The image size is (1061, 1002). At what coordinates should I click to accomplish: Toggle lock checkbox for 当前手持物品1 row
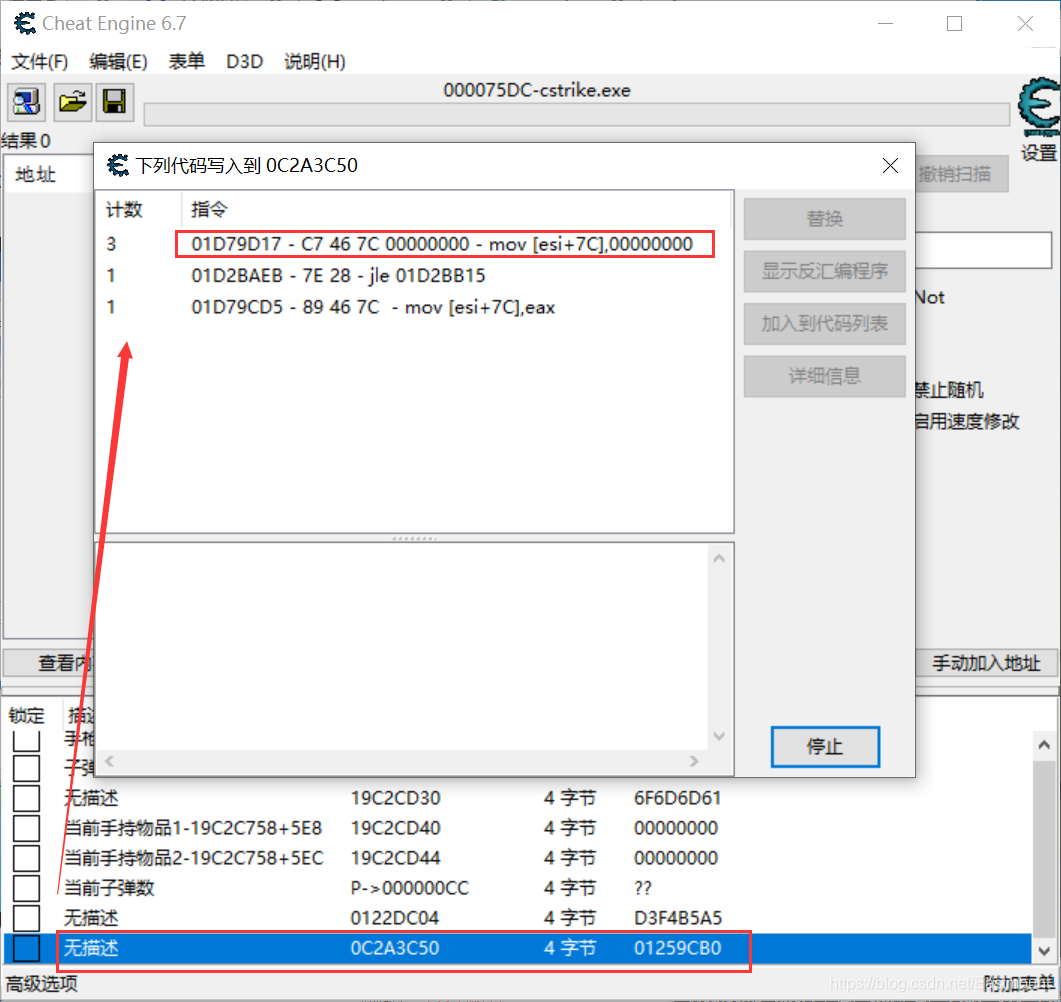point(26,828)
